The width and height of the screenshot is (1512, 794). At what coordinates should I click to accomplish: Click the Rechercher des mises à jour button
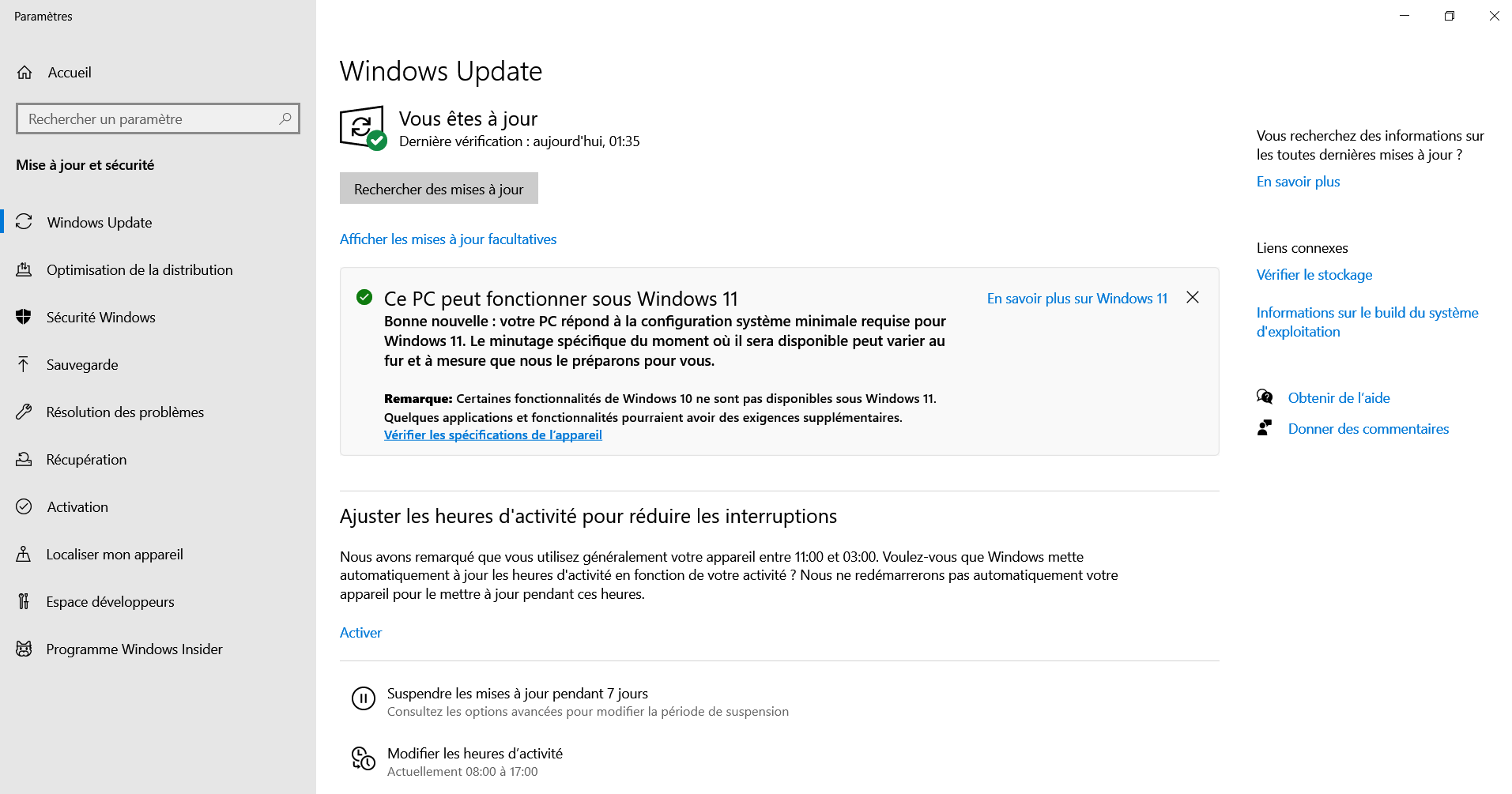tap(439, 189)
